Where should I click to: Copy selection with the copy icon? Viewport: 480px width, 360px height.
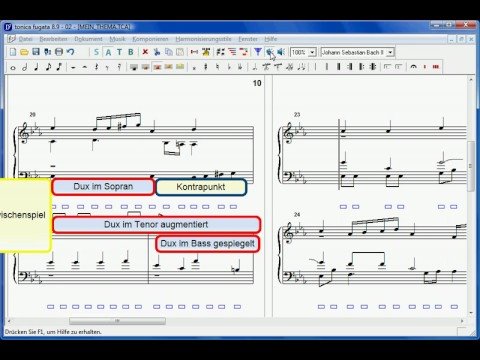point(168,52)
